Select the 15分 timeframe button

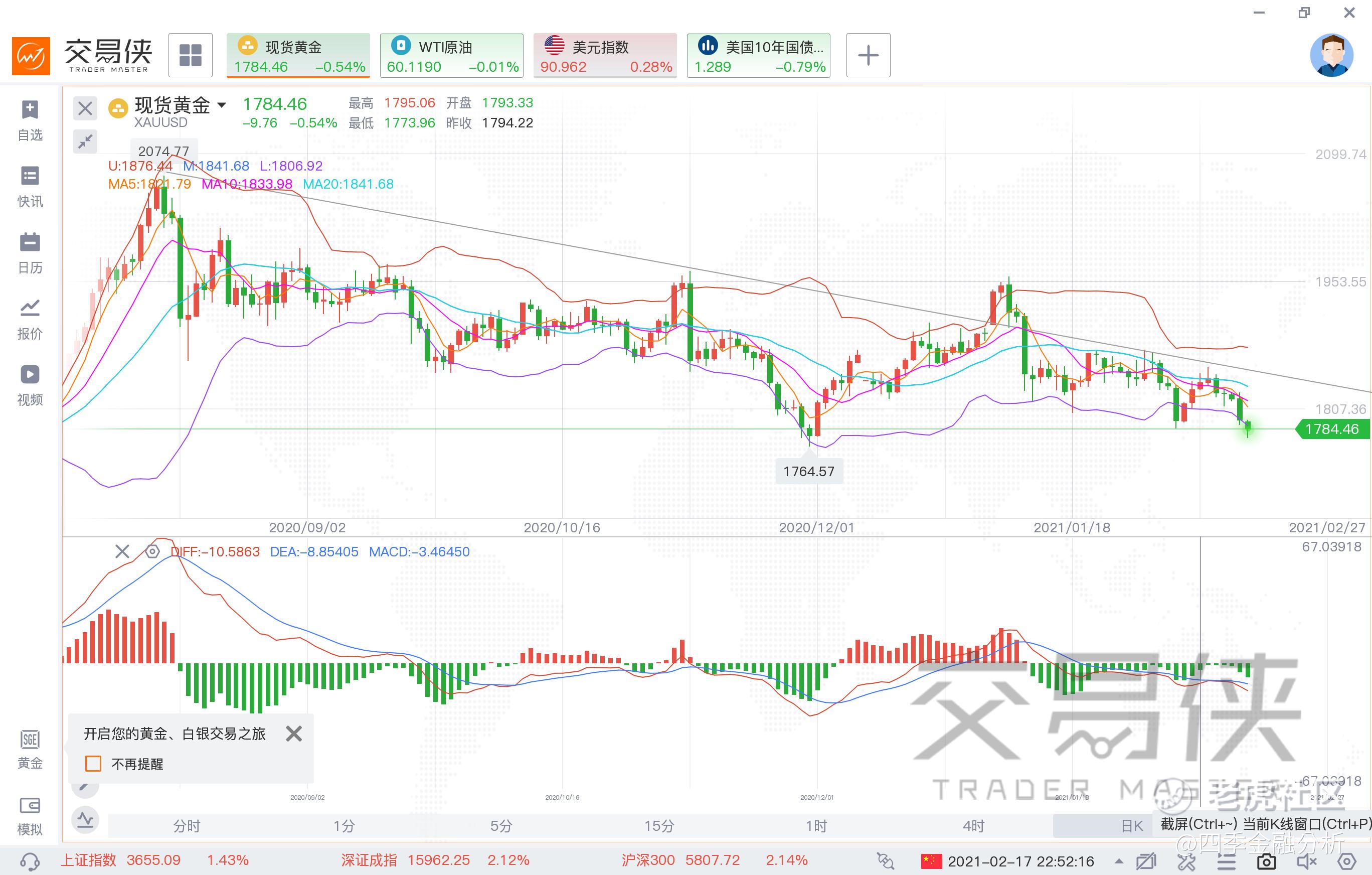[x=658, y=825]
